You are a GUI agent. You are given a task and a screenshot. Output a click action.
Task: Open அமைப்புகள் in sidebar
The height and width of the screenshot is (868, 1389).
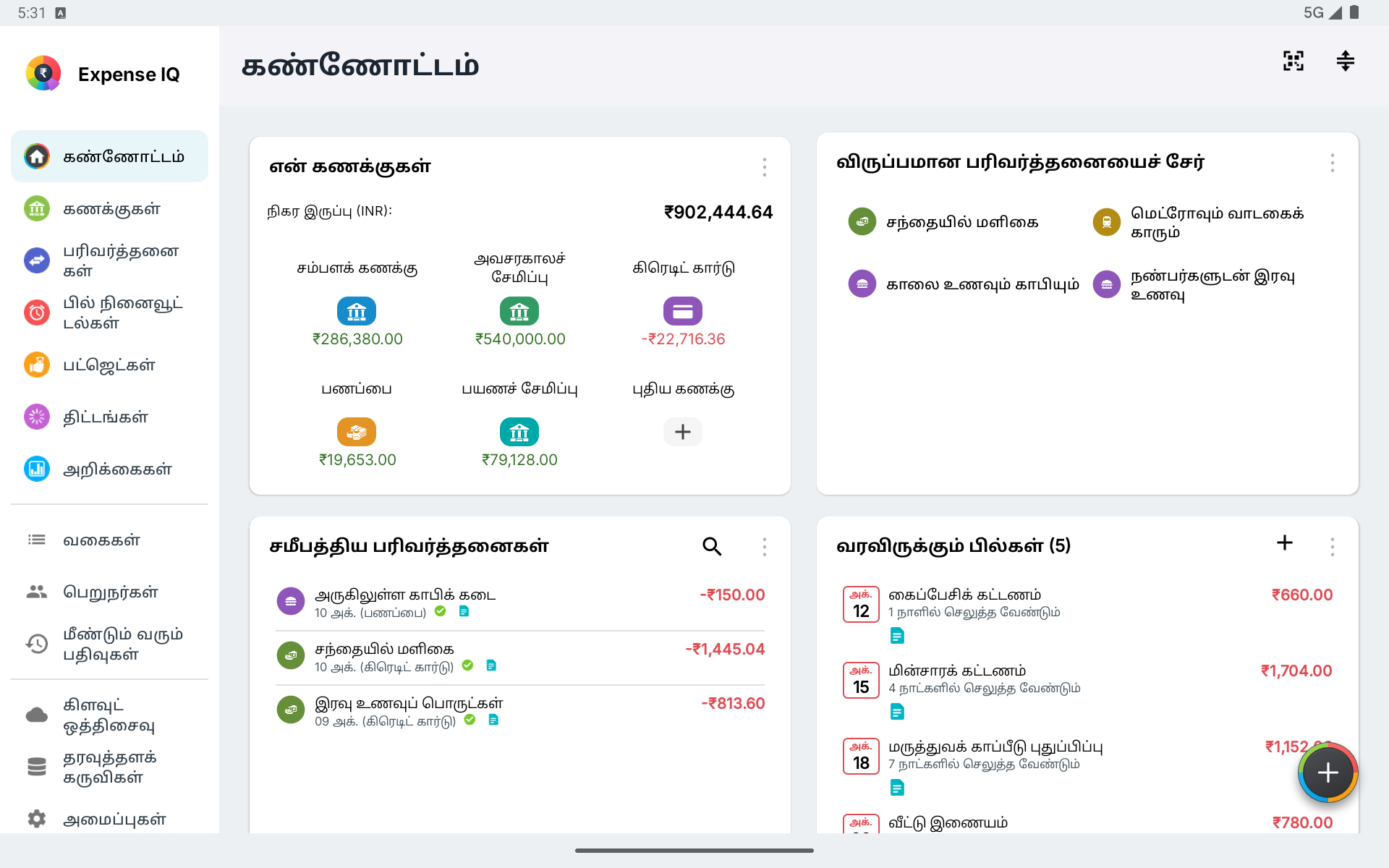[x=109, y=819]
